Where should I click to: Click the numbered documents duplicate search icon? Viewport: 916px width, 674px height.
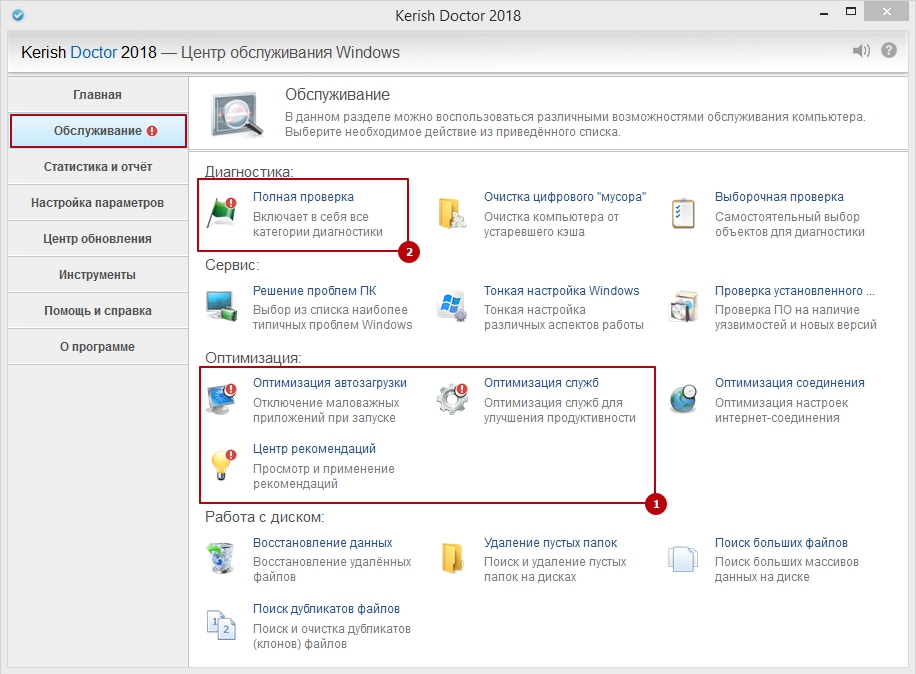pyautogui.click(x=221, y=624)
